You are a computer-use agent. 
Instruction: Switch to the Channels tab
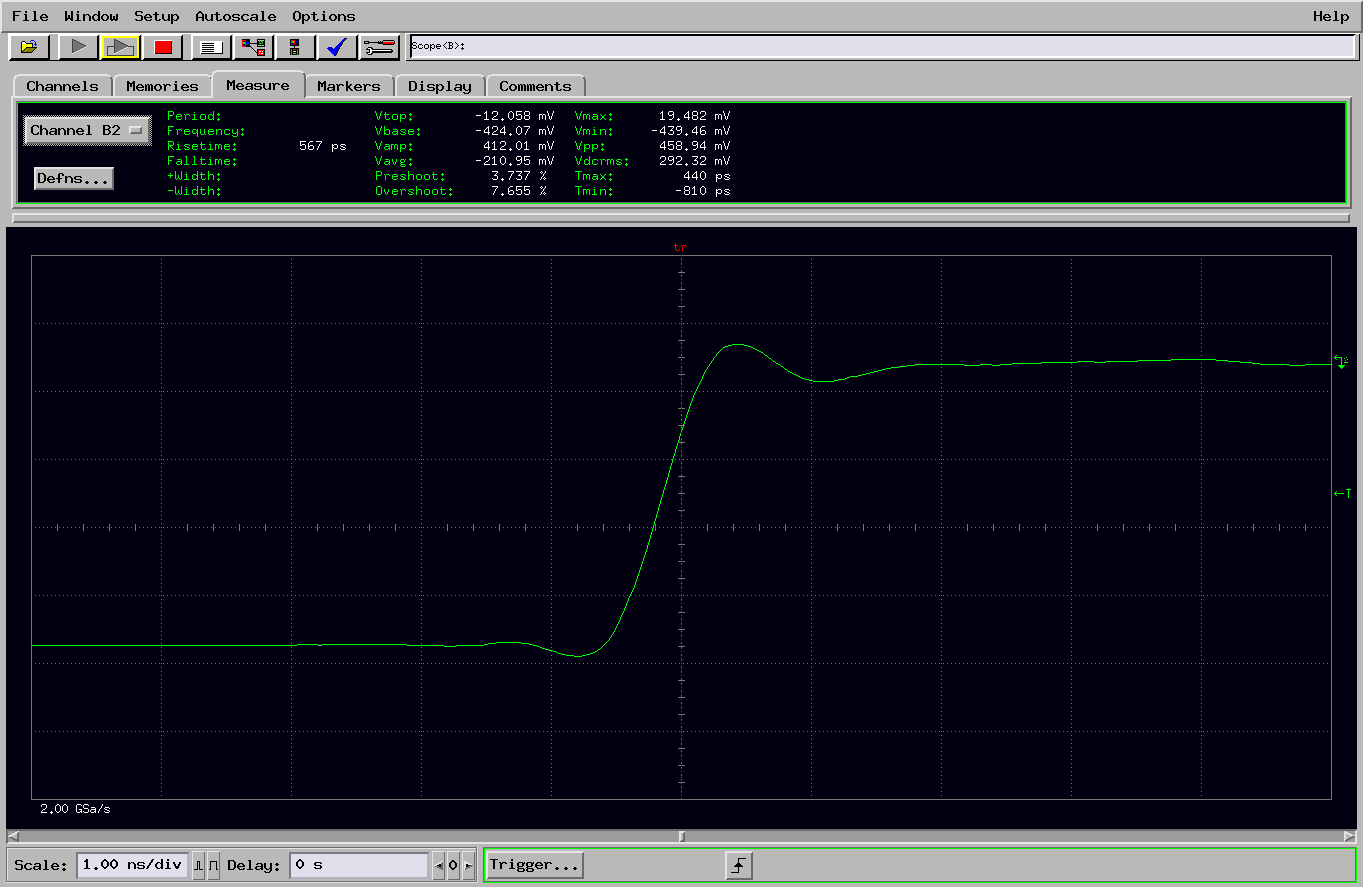click(62, 86)
